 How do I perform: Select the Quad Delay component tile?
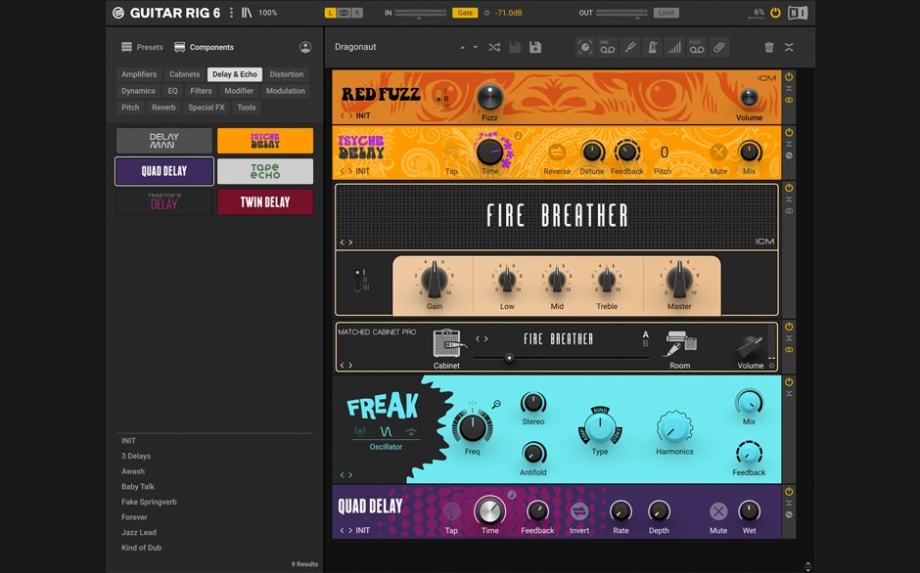164,171
